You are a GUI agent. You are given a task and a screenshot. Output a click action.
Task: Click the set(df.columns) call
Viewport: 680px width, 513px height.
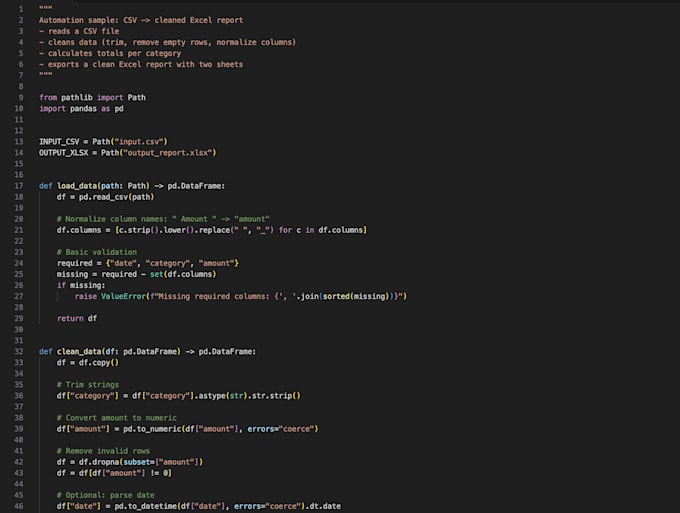click(x=183, y=274)
